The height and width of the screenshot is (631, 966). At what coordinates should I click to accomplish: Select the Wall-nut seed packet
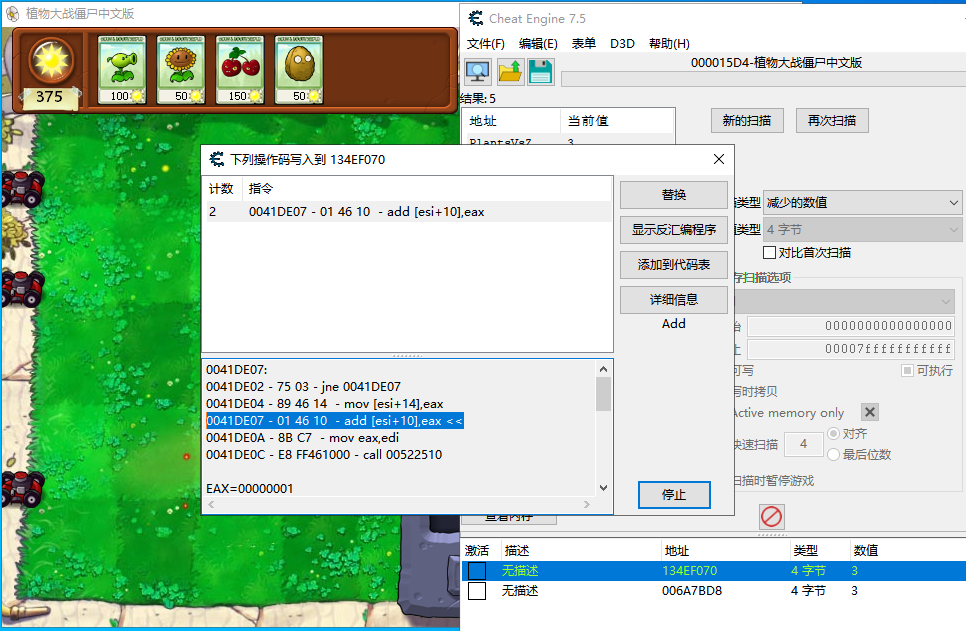(299, 69)
